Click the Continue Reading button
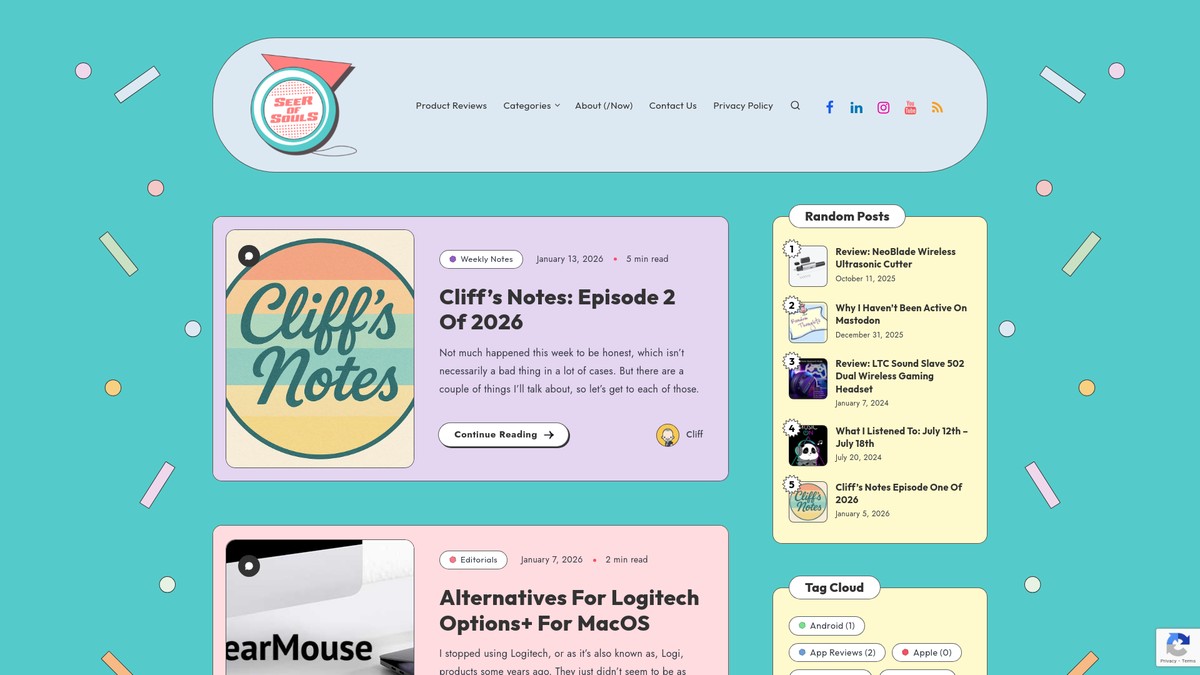Viewport: 1200px width, 675px height. pyautogui.click(x=504, y=434)
